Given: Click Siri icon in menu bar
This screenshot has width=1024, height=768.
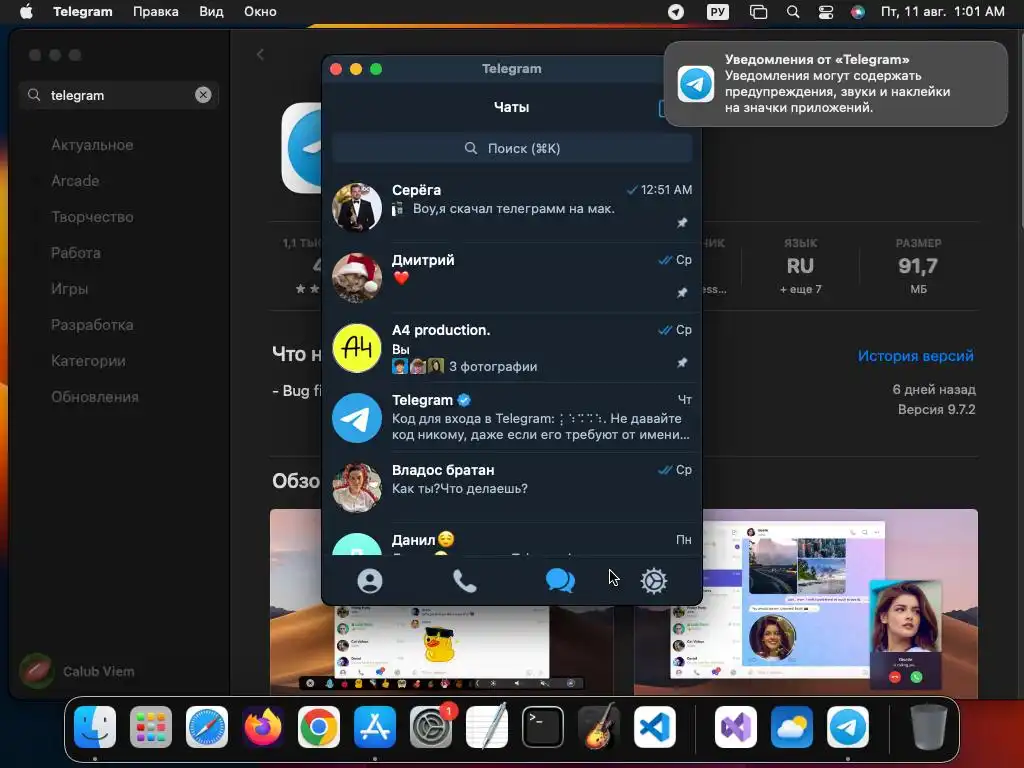Looking at the screenshot, I should click(858, 12).
